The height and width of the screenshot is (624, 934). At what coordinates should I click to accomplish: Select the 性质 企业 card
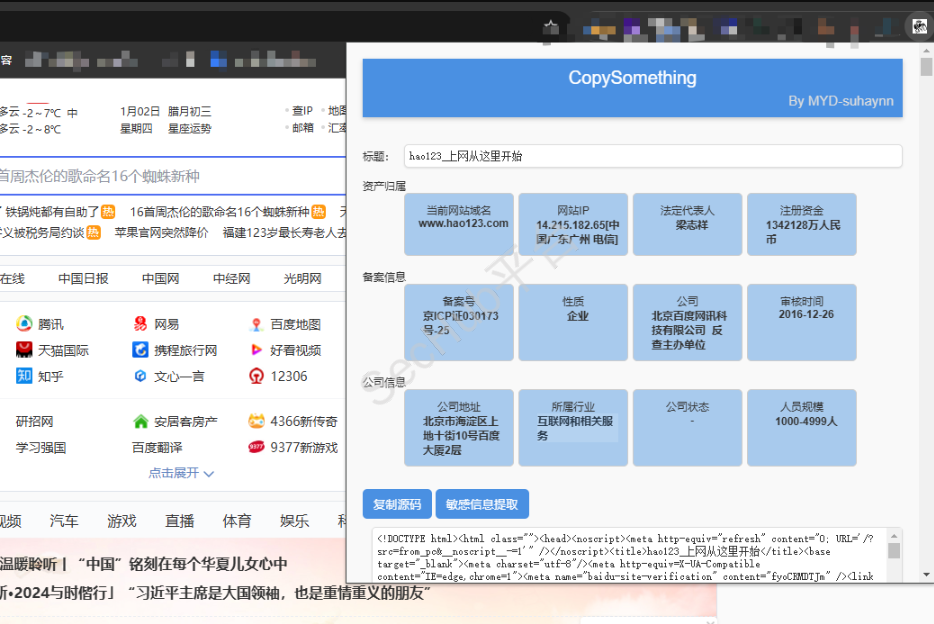coord(573,322)
